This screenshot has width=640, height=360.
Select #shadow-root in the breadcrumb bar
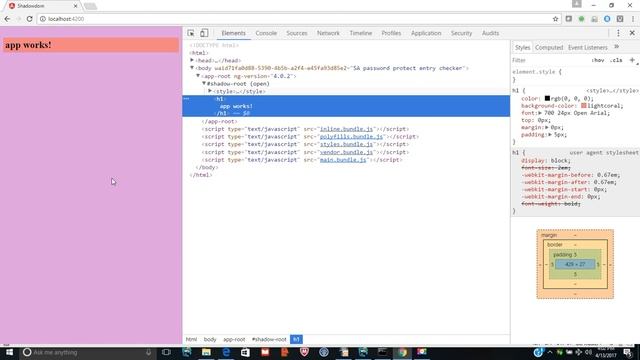pyautogui.click(x=269, y=340)
